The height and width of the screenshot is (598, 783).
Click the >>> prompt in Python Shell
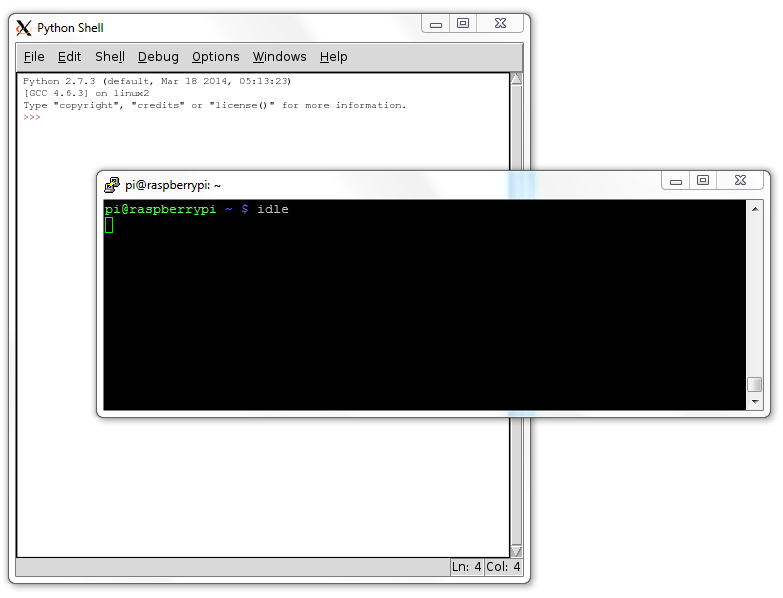(31, 117)
